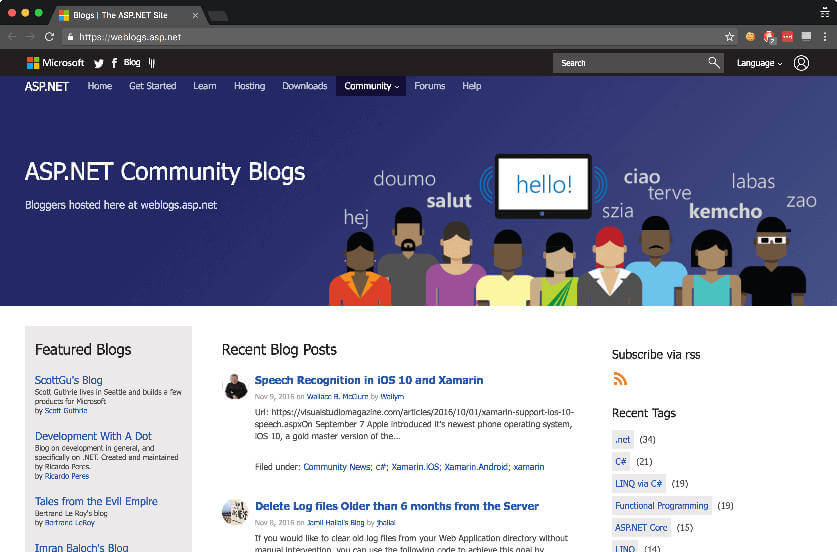
Task: Open the Bertrand LeRoy author link
Action: point(69,523)
